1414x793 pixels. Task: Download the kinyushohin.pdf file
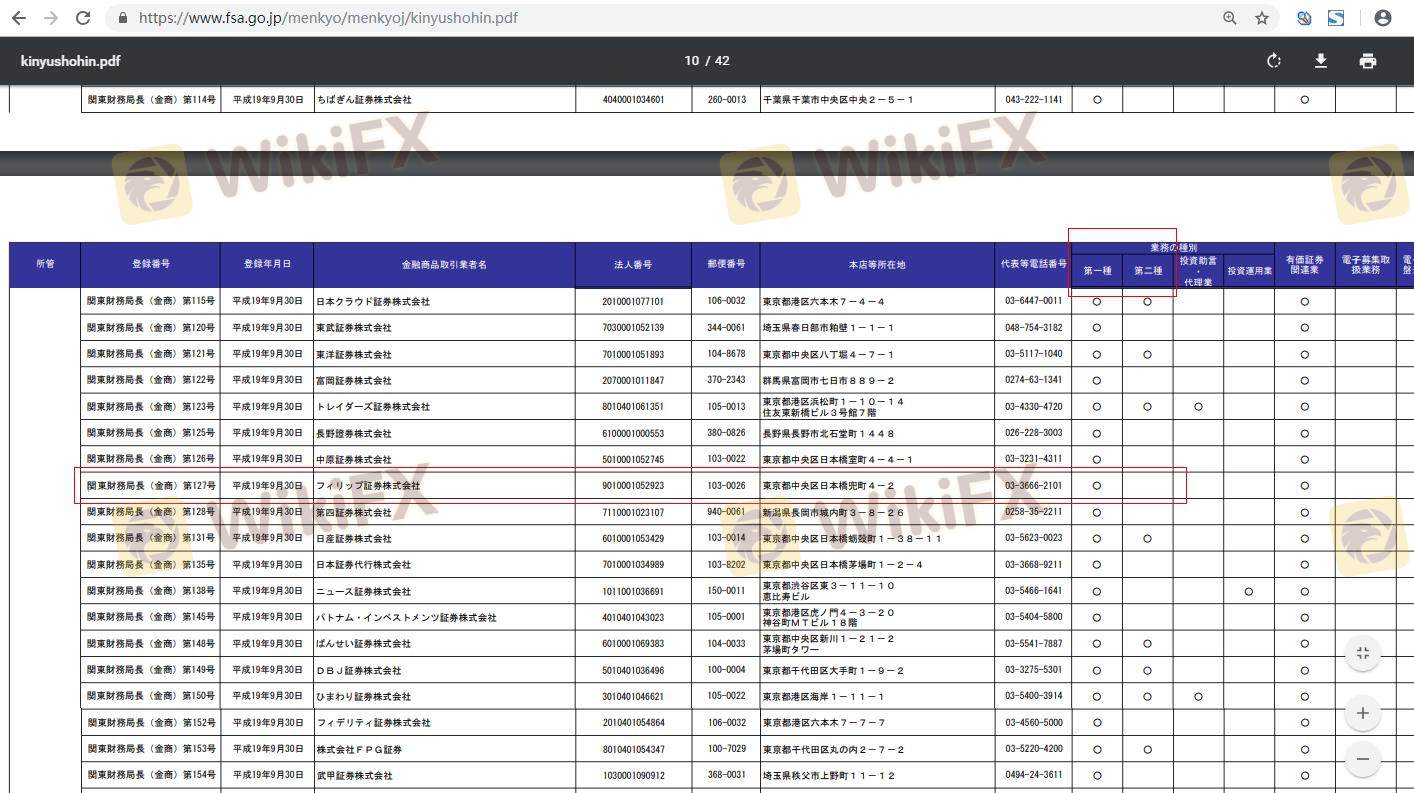pyautogui.click(x=1320, y=61)
